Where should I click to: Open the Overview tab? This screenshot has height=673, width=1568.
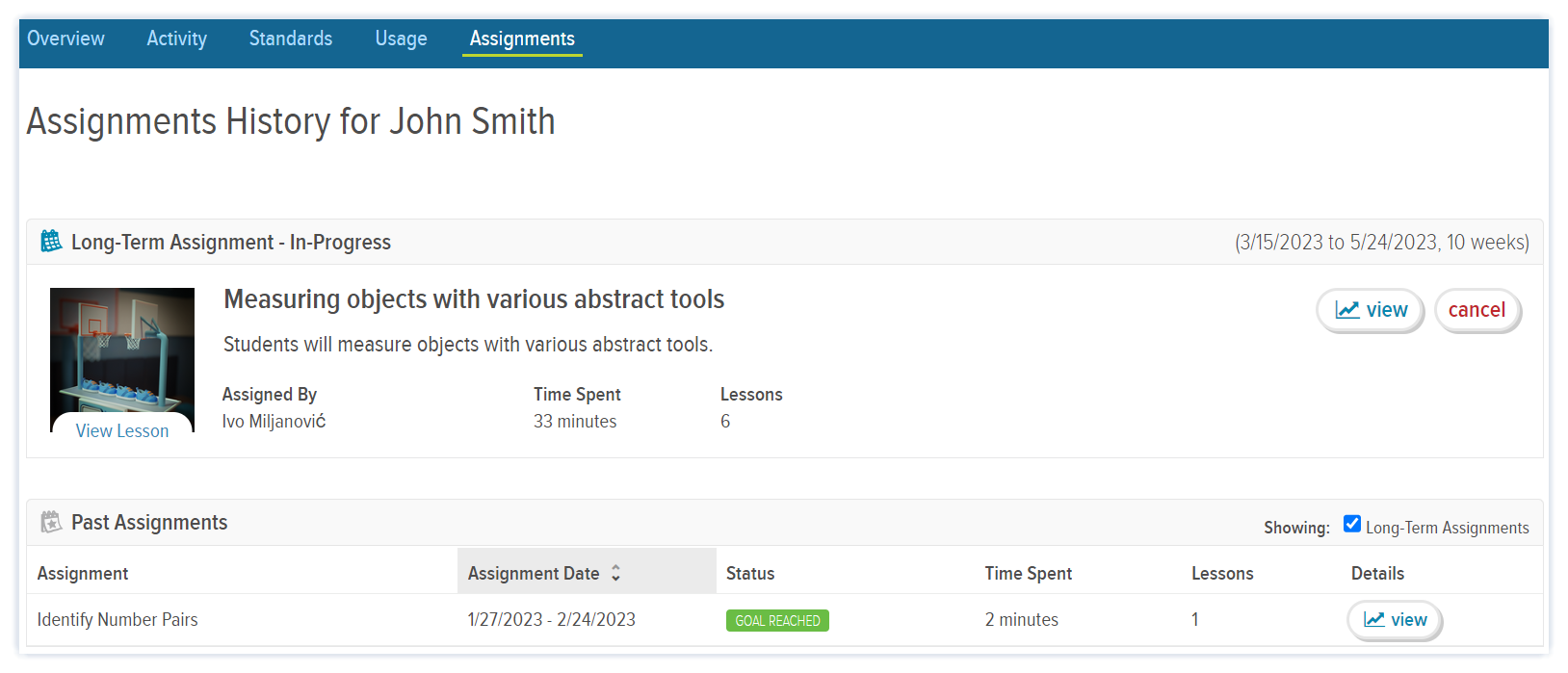[65, 39]
